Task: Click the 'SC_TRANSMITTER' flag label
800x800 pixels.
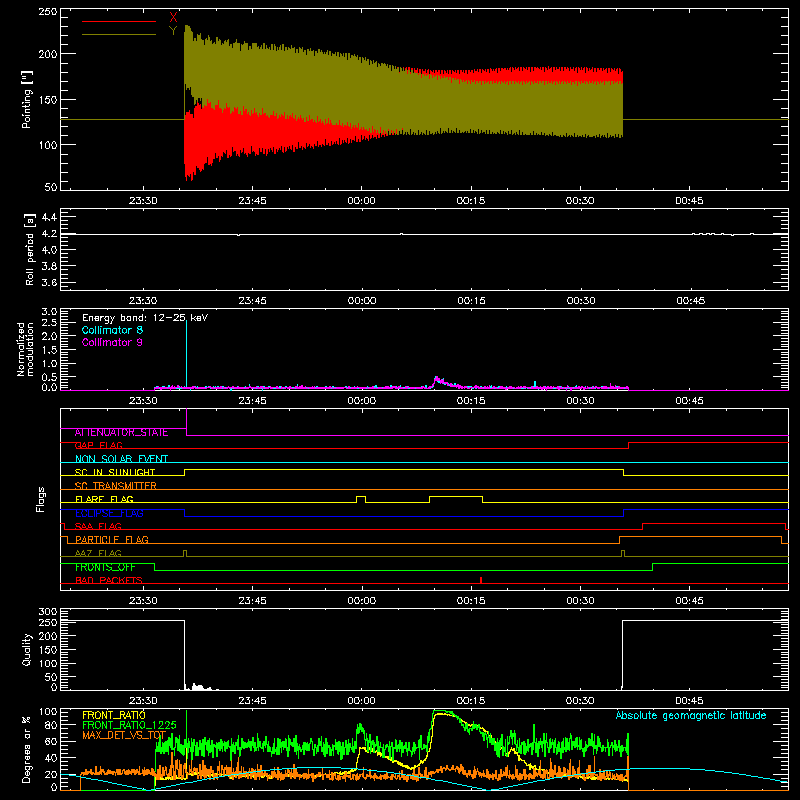Action: click(x=116, y=486)
